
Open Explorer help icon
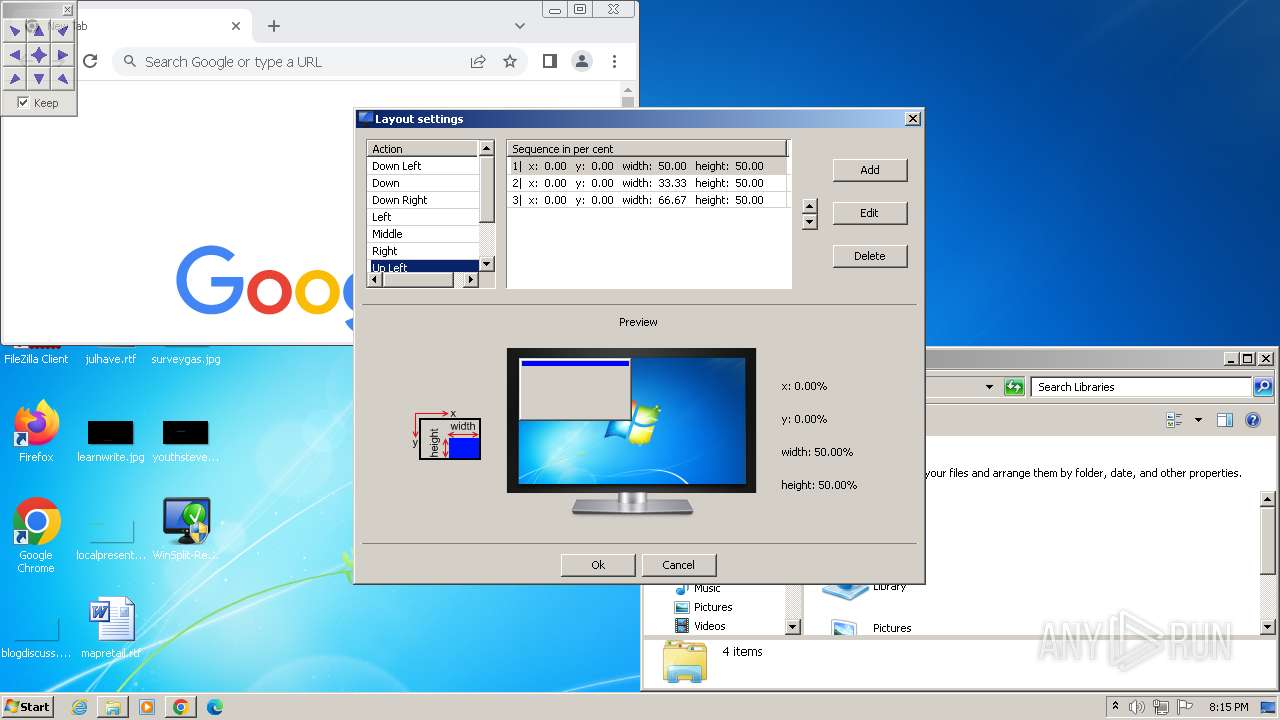tap(1253, 420)
